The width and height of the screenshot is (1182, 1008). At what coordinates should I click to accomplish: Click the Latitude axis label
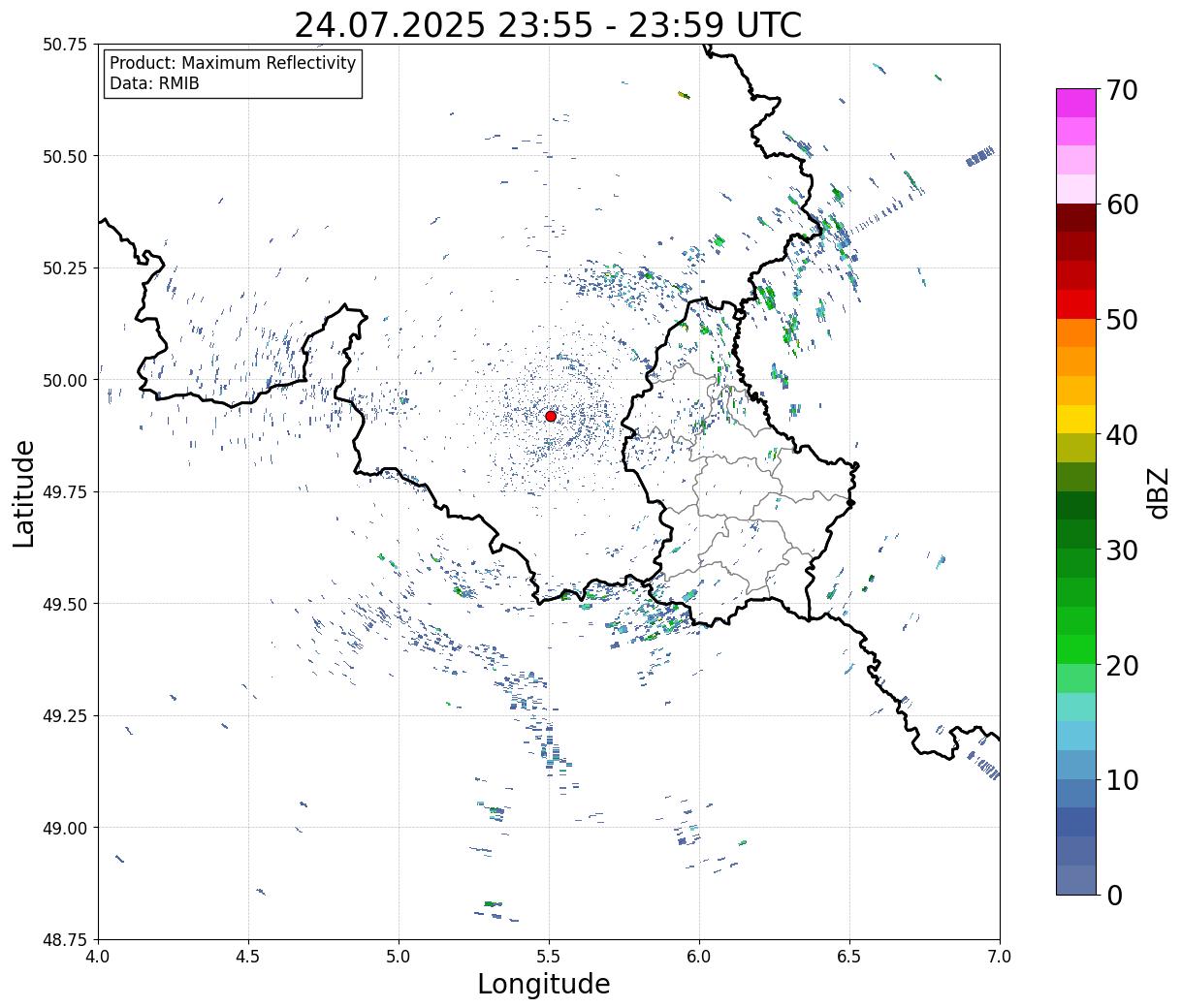click(x=24, y=492)
